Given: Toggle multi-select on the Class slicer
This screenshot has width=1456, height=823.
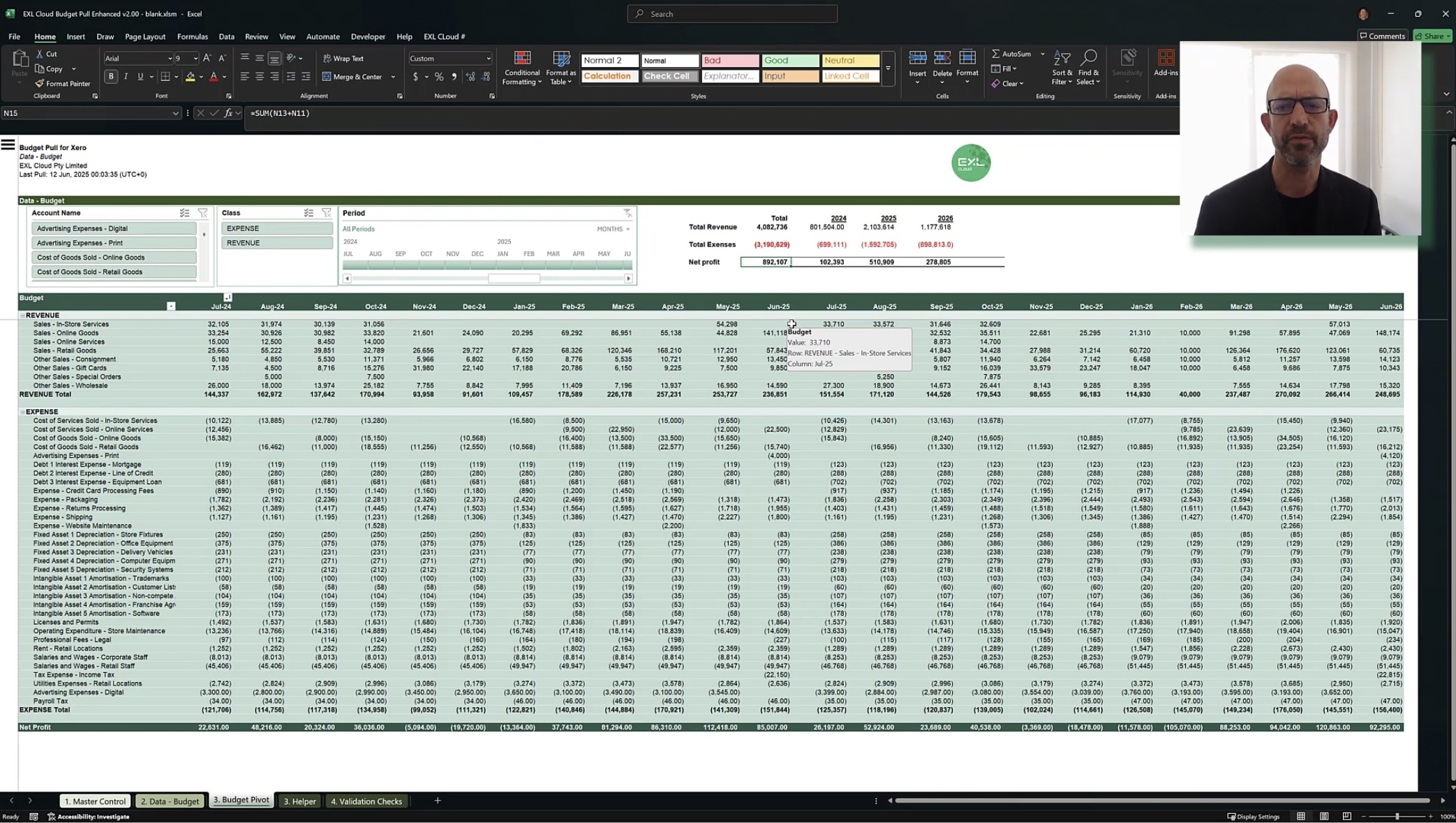Looking at the screenshot, I should tap(309, 213).
